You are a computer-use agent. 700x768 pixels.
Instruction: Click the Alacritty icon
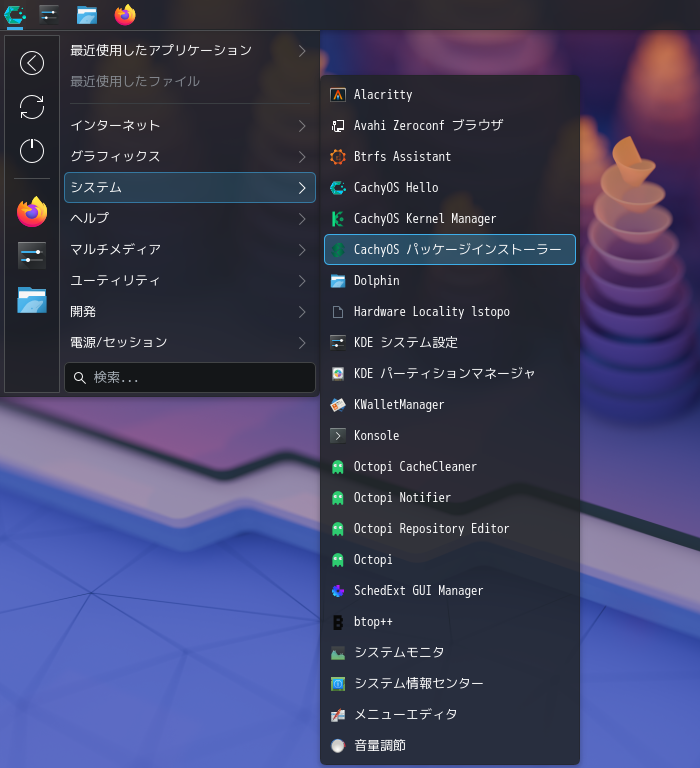[x=338, y=95]
